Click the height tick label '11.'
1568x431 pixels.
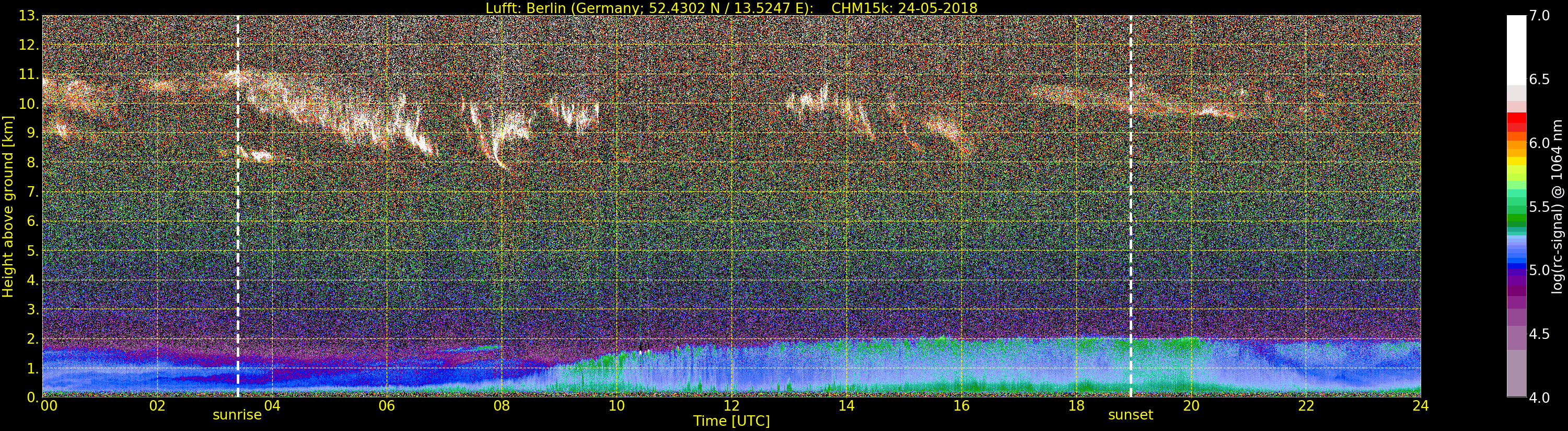click(28, 74)
